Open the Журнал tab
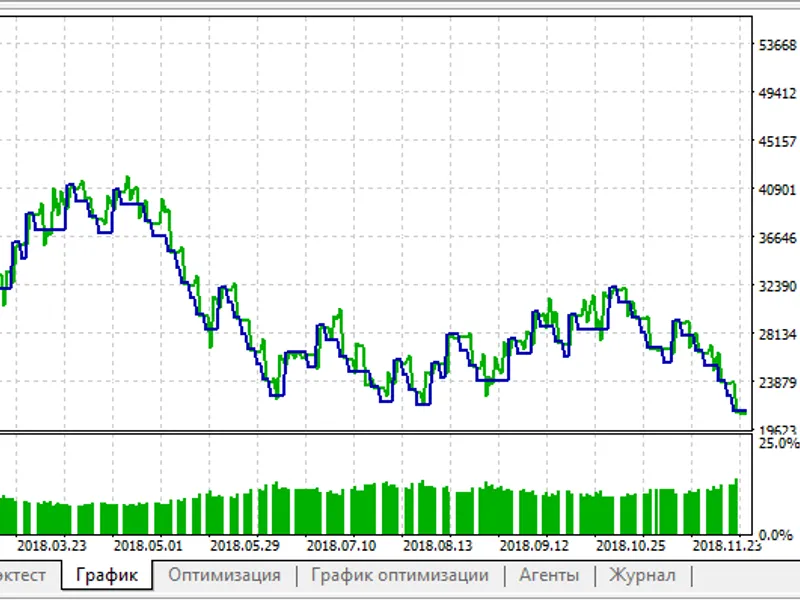The image size is (800, 600). (642, 576)
